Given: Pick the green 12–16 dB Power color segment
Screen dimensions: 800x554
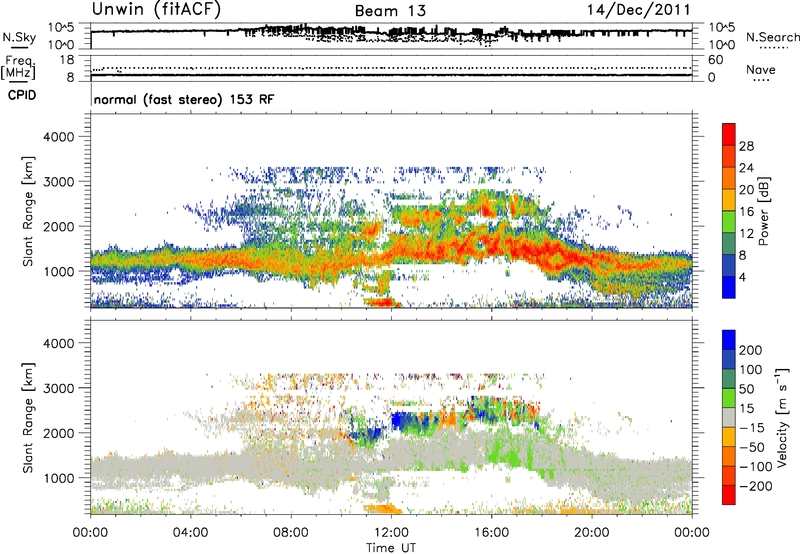Looking at the screenshot, I should click(x=729, y=222).
